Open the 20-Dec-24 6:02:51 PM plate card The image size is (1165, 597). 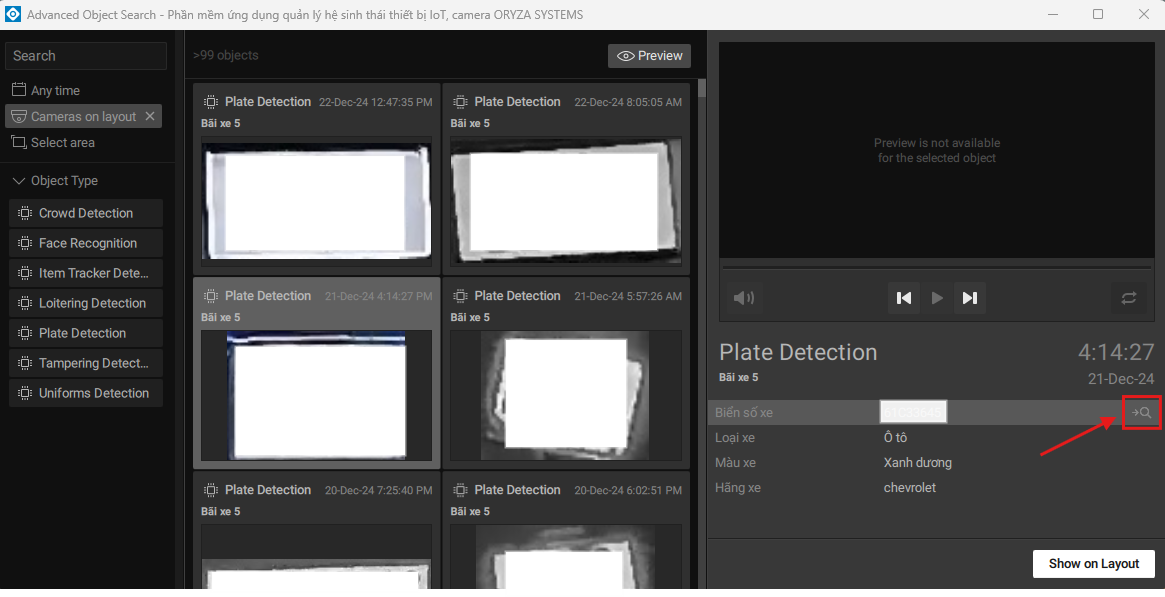coord(566,531)
